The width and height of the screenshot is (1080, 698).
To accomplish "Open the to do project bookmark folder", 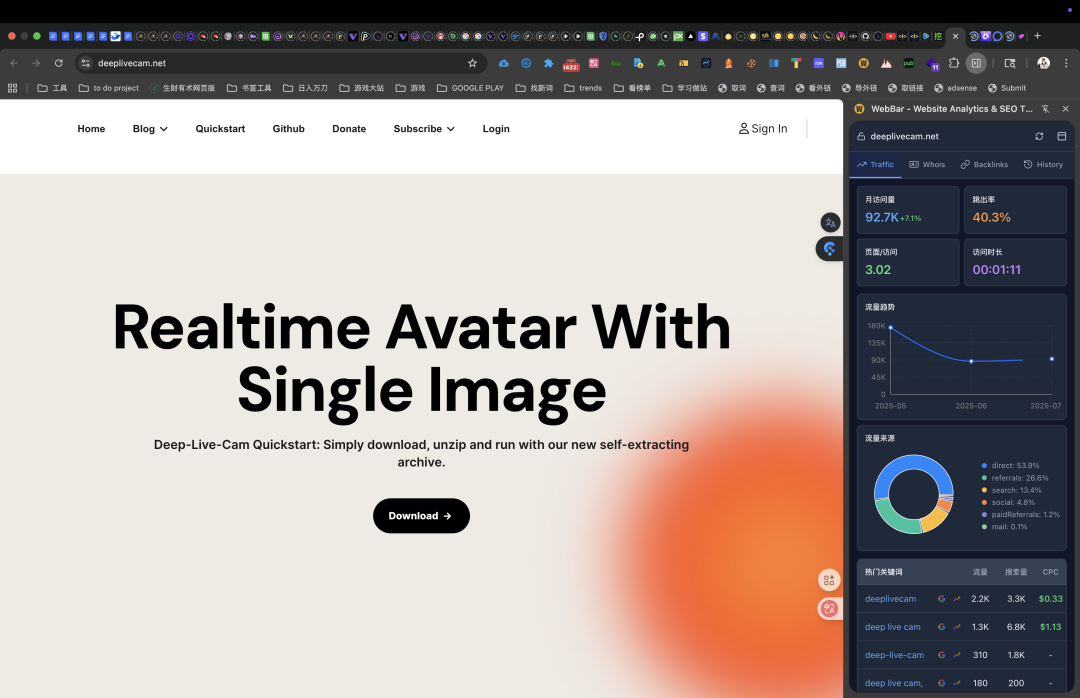I will (109, 88).
